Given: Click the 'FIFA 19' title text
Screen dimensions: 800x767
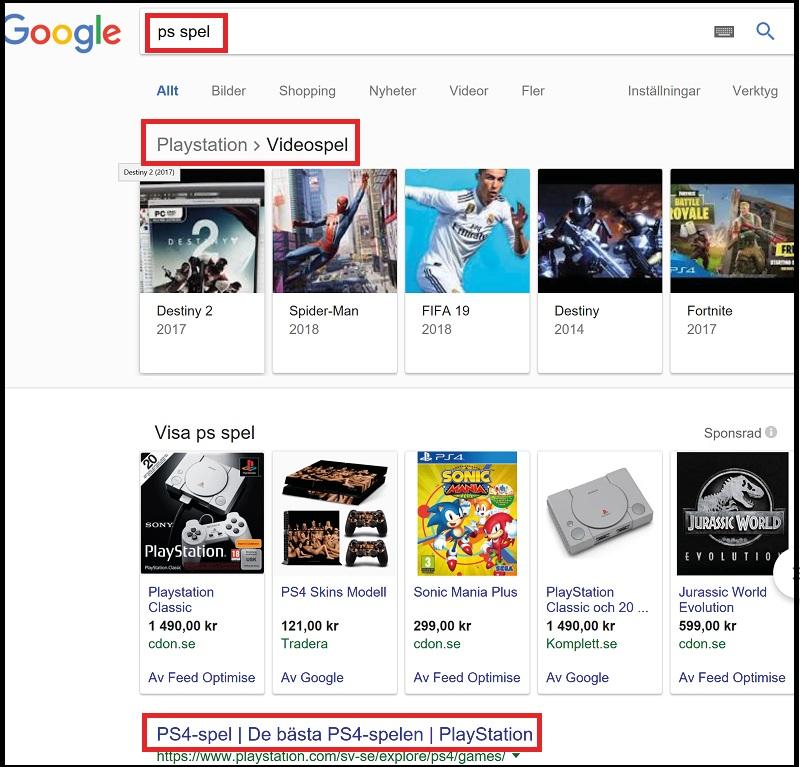Looking at the screenshot, I should pos(445,311).
